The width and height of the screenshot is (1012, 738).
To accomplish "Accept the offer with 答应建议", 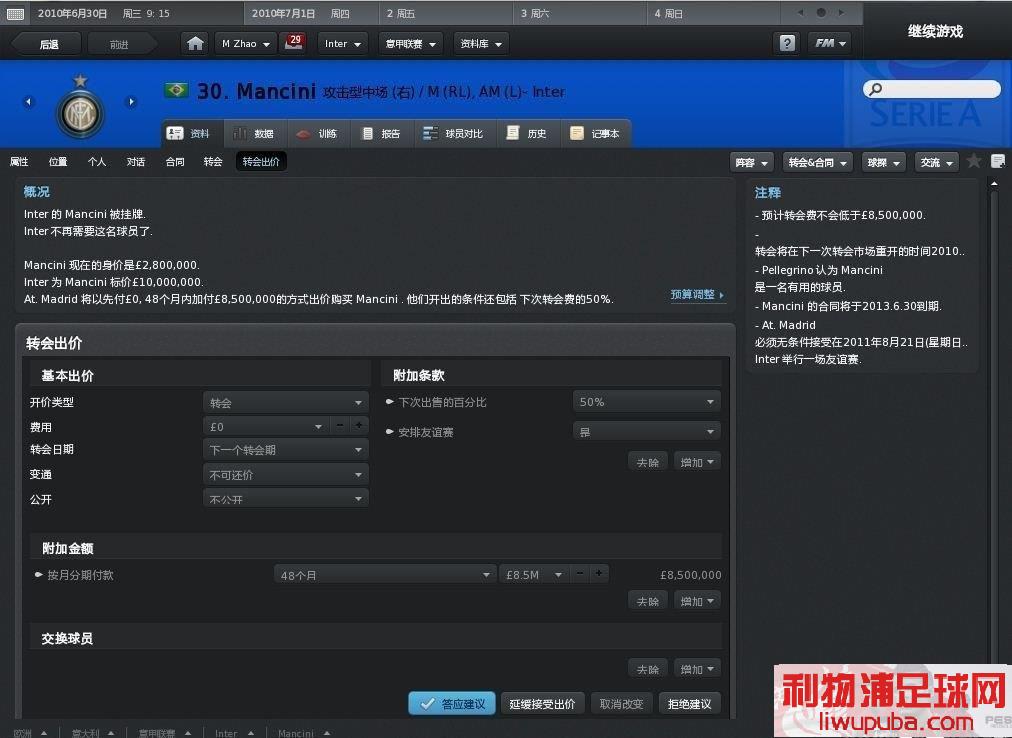I will pos(452,704).
